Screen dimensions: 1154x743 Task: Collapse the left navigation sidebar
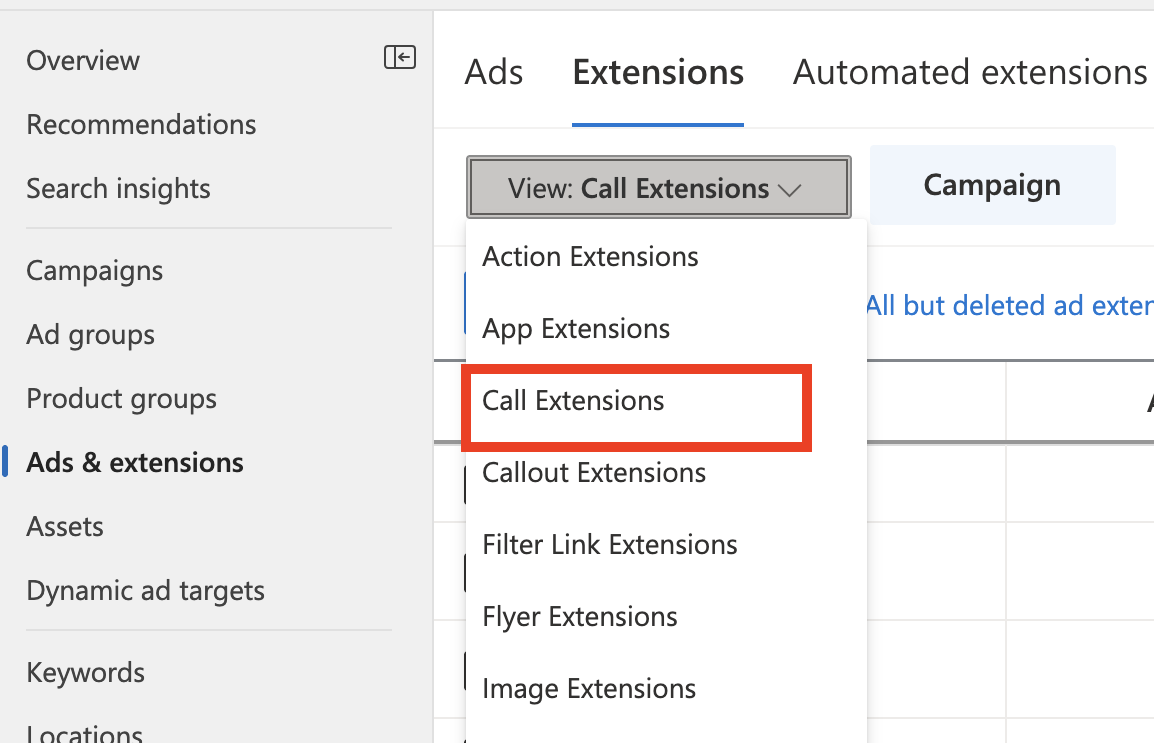pyautogui.click(x=400, y=58)
